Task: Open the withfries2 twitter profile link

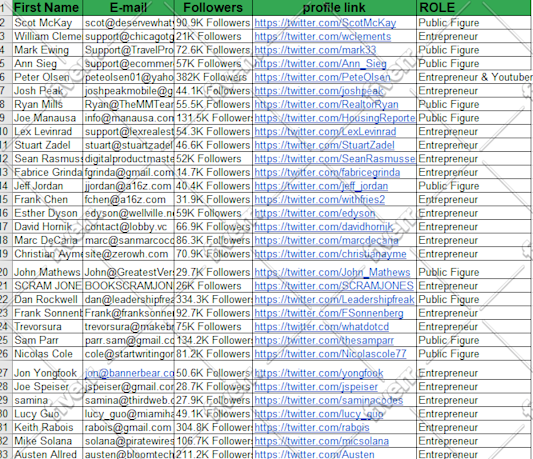Action: tap(320, 200)
